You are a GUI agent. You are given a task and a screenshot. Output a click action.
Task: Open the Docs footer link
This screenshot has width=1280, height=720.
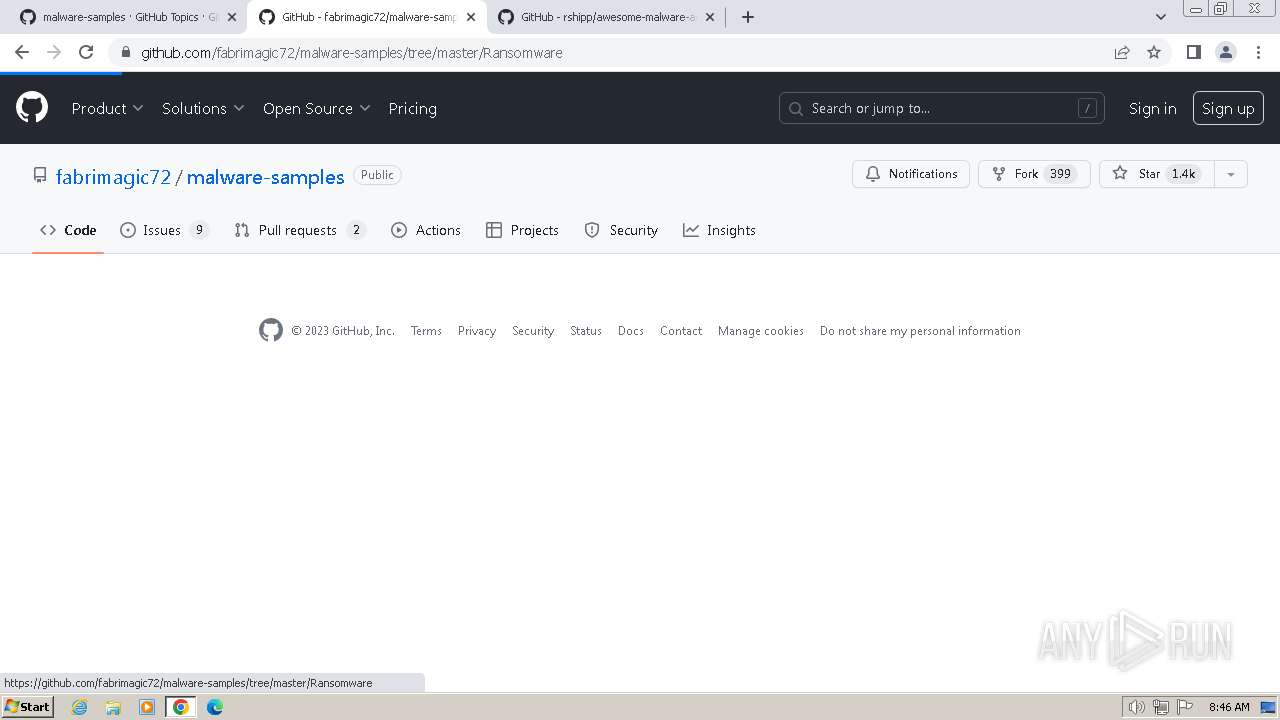point(631,331)
